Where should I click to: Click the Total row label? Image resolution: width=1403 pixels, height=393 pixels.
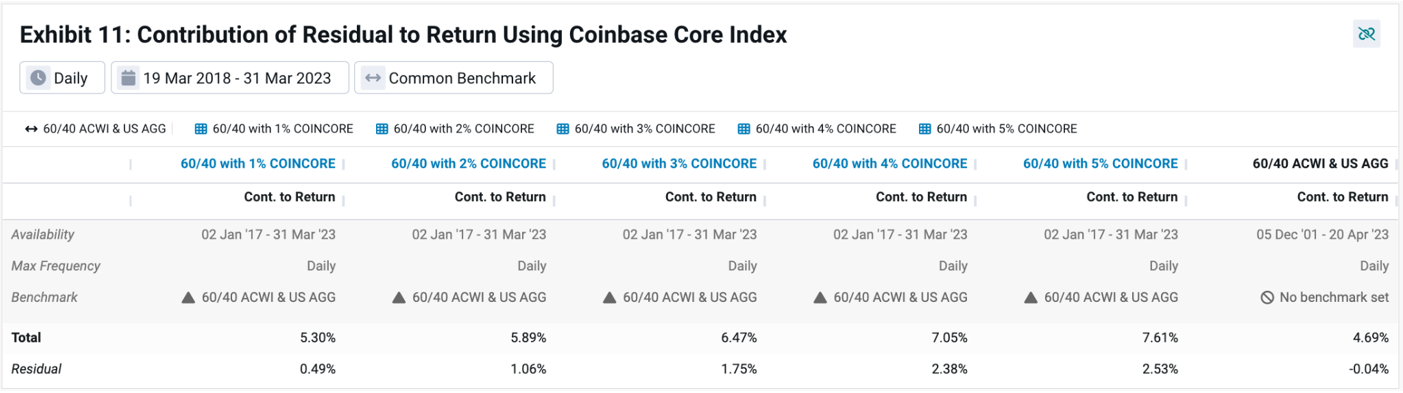(26, 338)
